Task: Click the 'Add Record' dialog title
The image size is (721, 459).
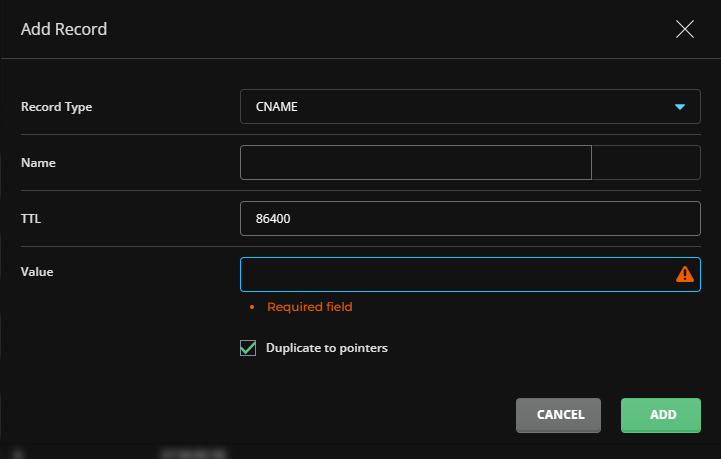Action: point(64,29)
